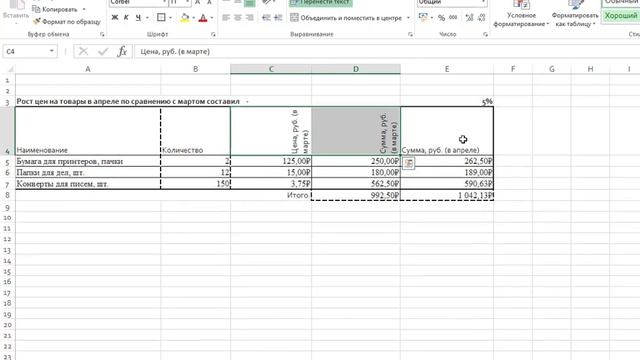Toggle Wrap Text (Перенести текст)
The width and height of the screenshot is (640, 360).
click(320, 2)
